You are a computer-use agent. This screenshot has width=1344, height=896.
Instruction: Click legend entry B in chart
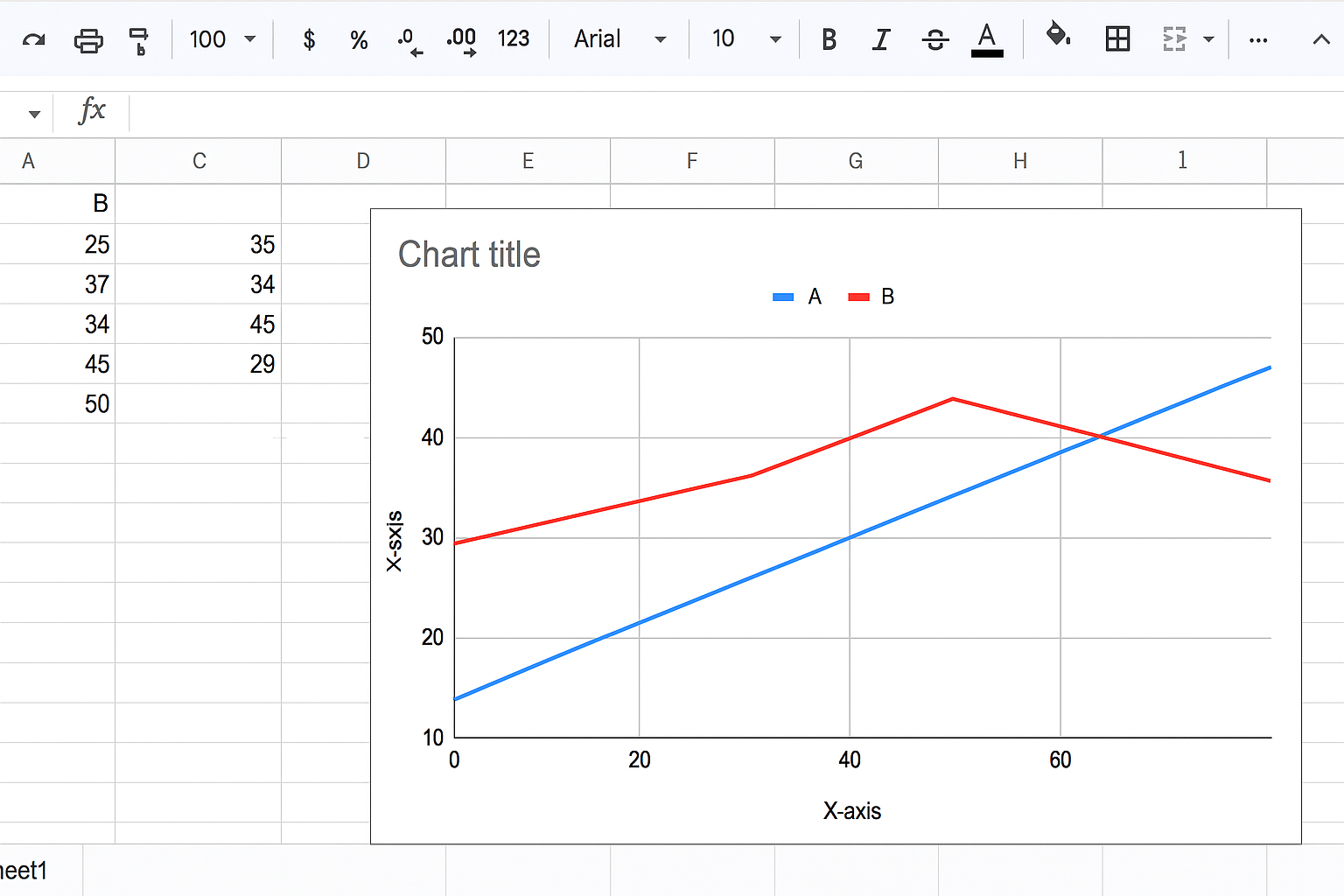point(871,297)
